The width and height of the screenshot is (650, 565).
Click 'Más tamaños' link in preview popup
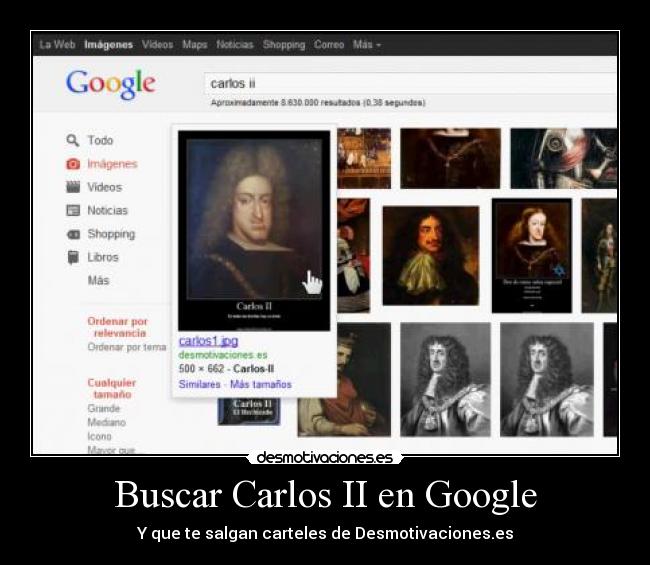tap(261, 384)
